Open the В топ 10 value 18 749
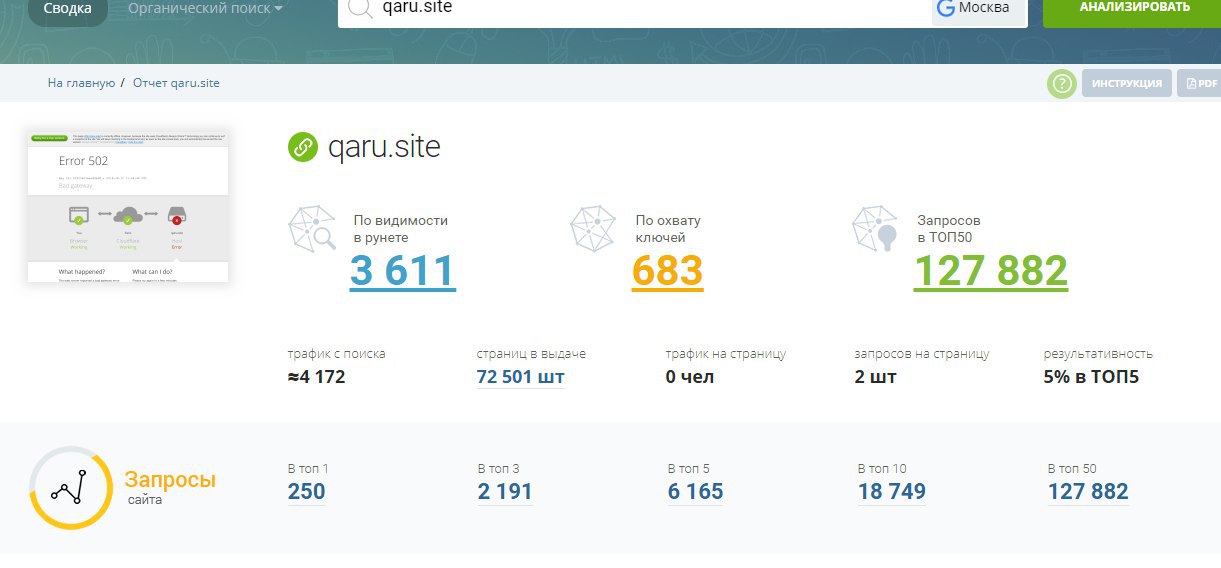Viewport: 1221px width, 568px height. click(x=892, y=492)
